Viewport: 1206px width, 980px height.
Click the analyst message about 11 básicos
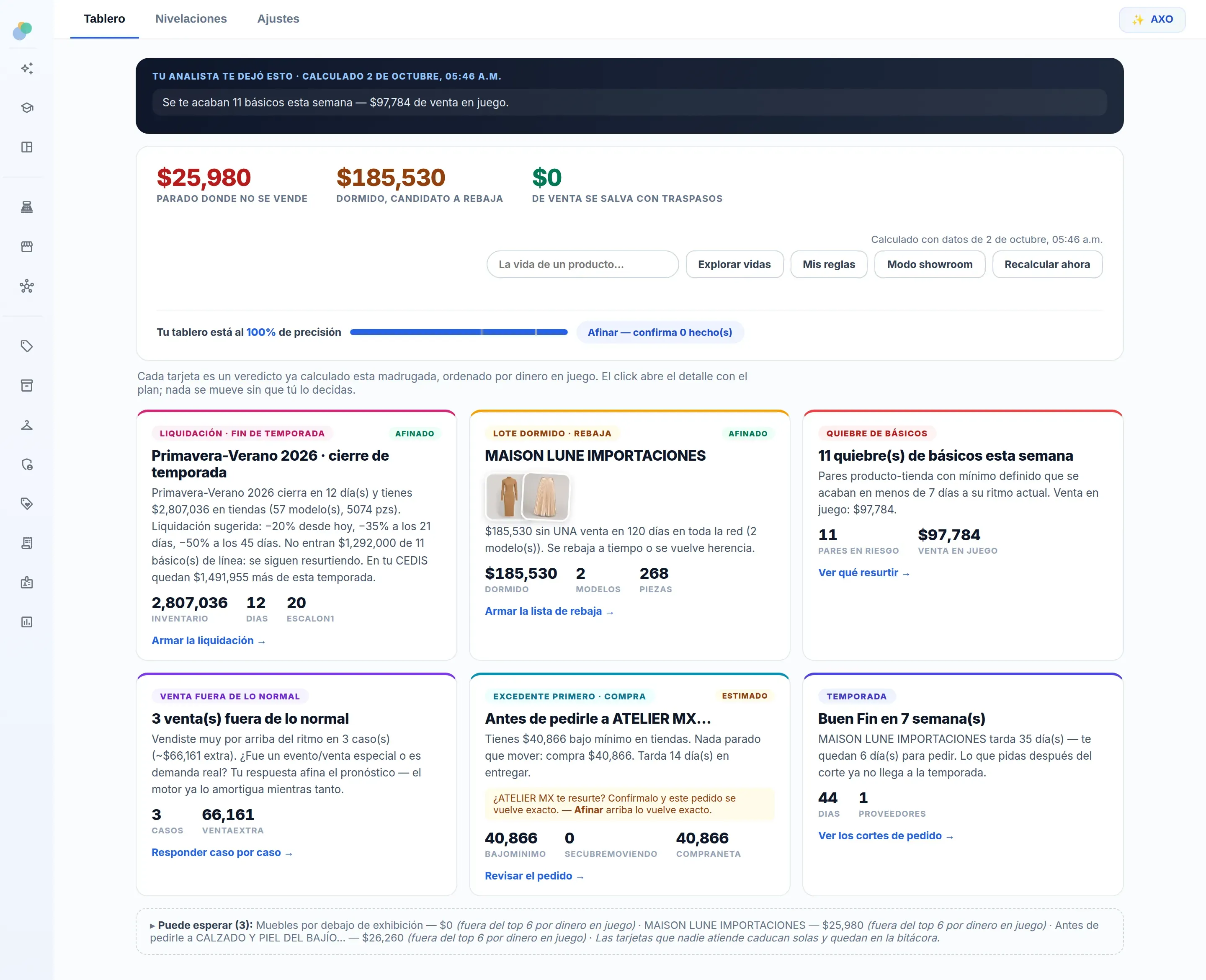click(629, 102)
